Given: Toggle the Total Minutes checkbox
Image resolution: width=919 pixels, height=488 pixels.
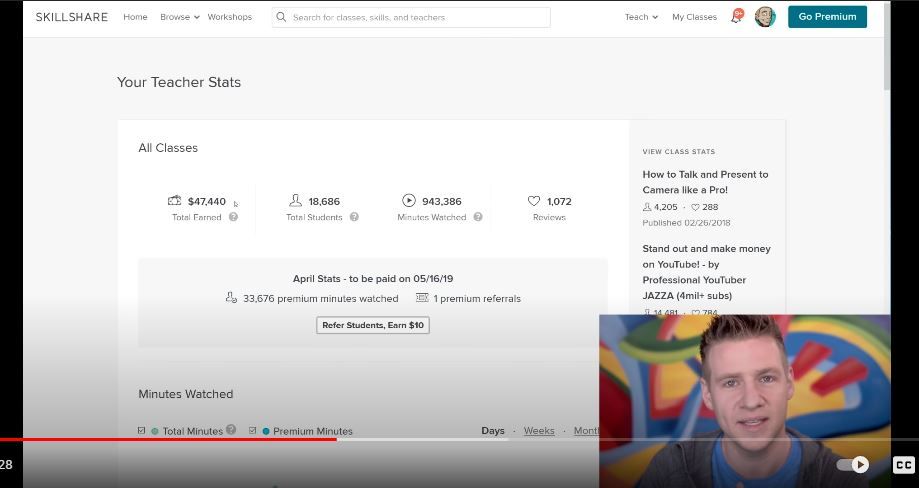Looking at the screenshot, I should (x=141, y=431).
